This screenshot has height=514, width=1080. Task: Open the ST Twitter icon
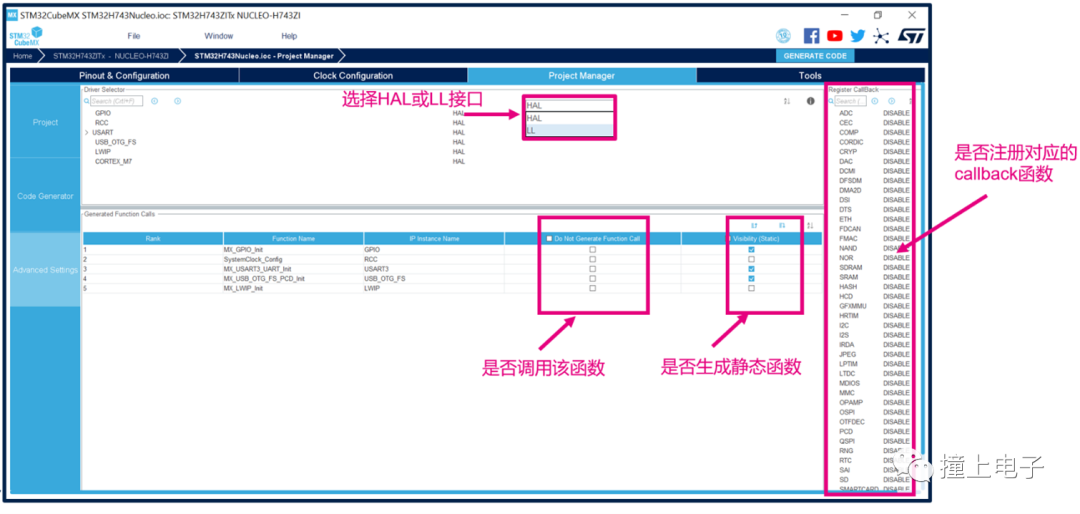[x=858, y=36]
